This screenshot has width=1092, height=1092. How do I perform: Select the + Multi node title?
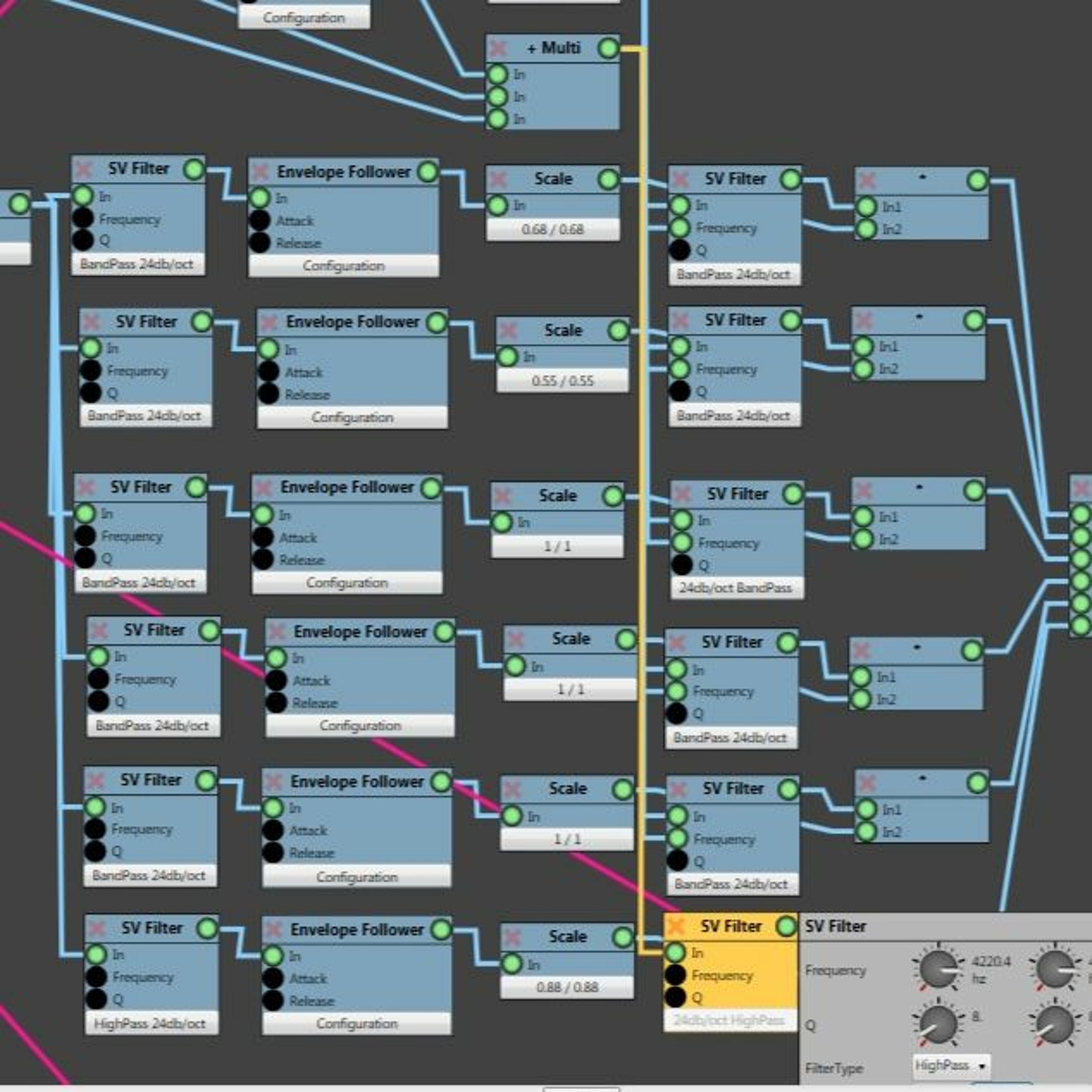point(553,48)
